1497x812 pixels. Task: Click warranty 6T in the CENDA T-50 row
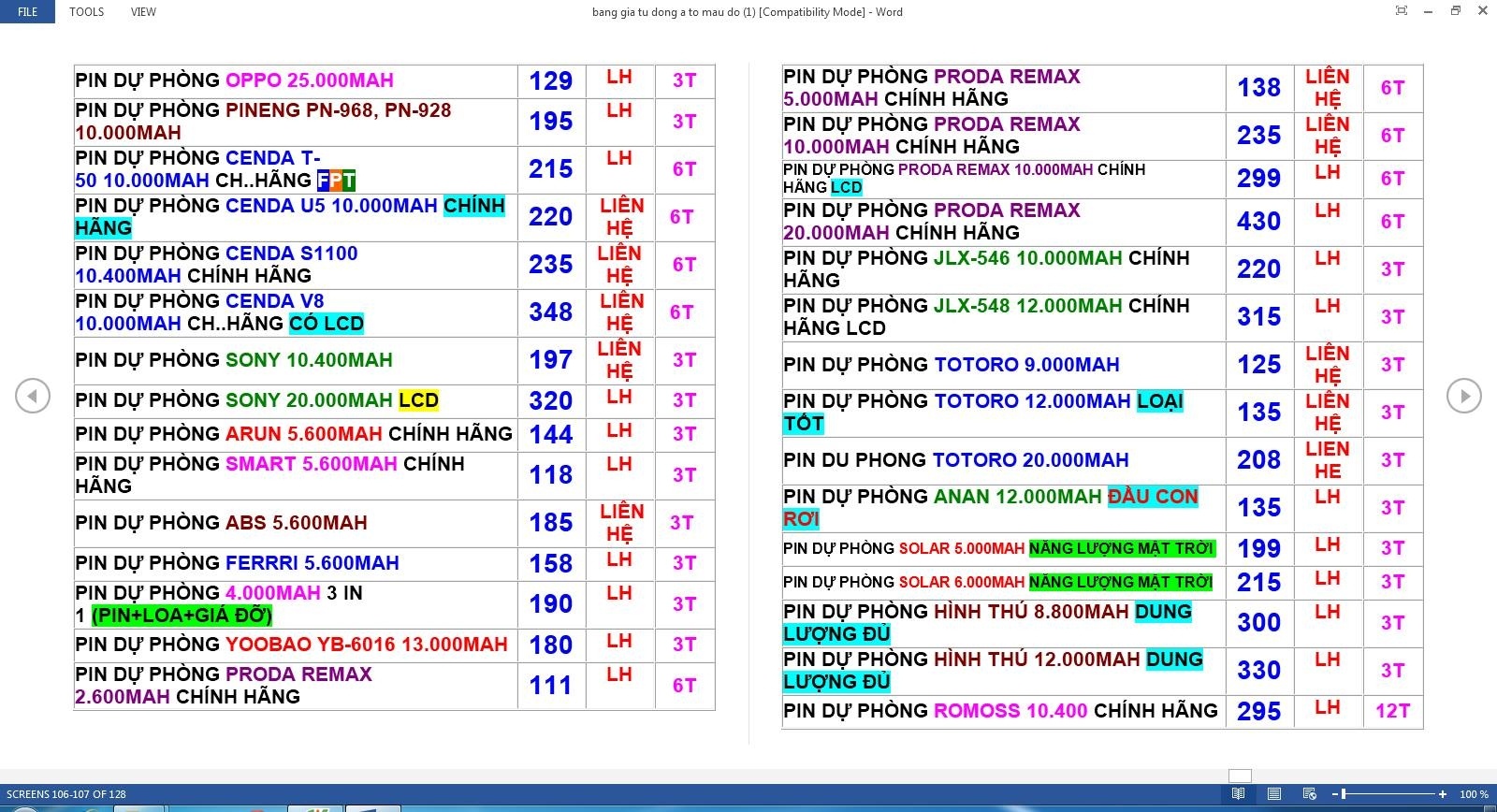tap(684, 169)
